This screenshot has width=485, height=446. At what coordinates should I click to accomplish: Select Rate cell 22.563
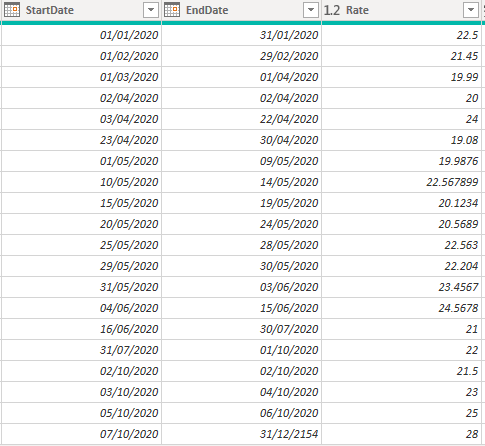pos(402,245)
